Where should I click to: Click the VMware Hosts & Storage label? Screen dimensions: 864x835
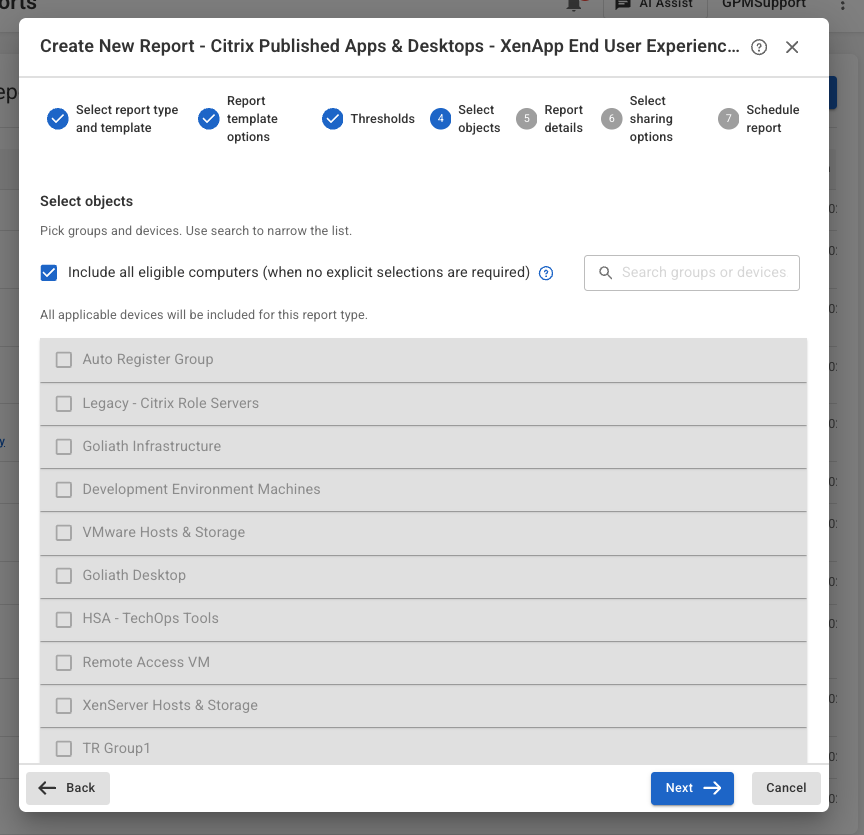pyautogui.click(x=164, y=532)
